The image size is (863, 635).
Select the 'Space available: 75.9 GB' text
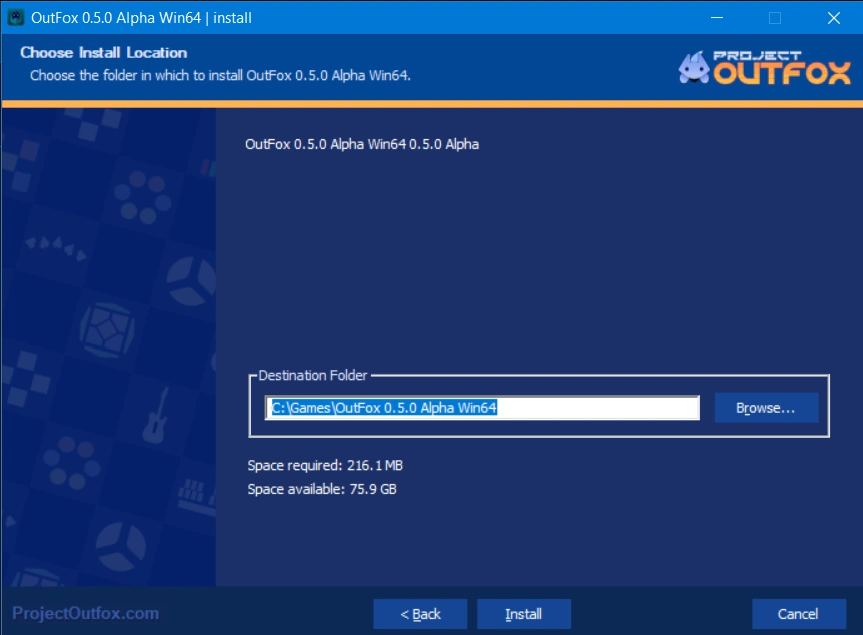pos(322,489)
